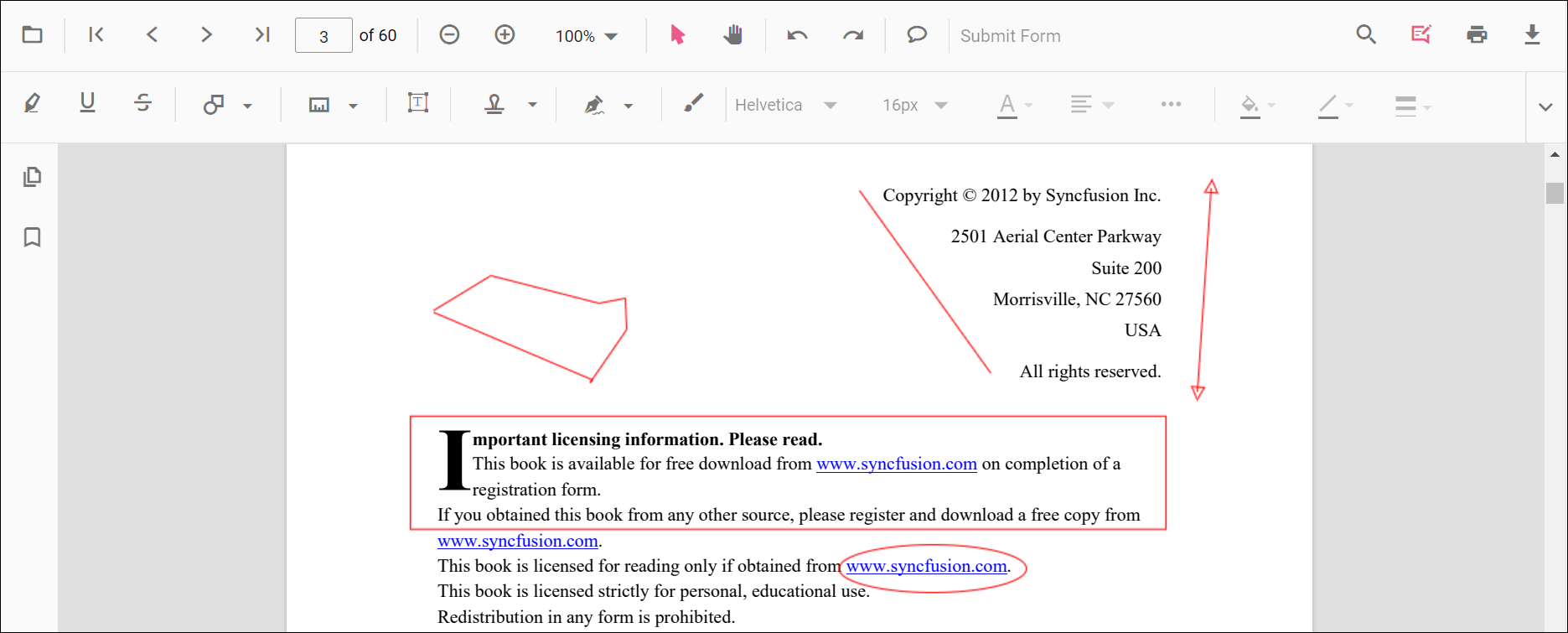Image resolution: width=1568 pixels, height=633 pixels.
Task: Collapse the annotation toolbar with chevron
Action: pyautogui.click(x=1546, y=106)
